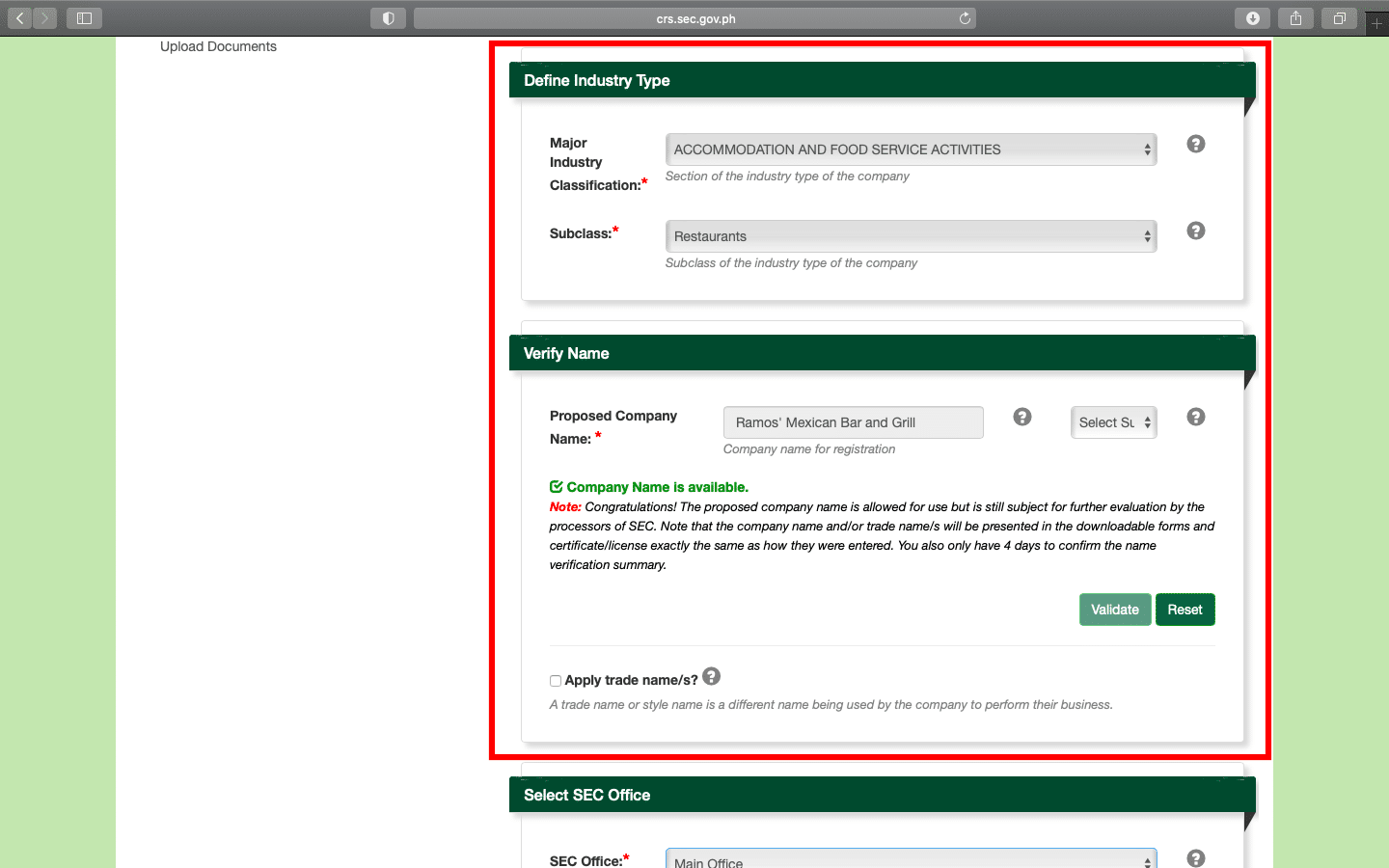
Task: Open SEC Office Main Office dropdown
Action: [x=911, y=860]
